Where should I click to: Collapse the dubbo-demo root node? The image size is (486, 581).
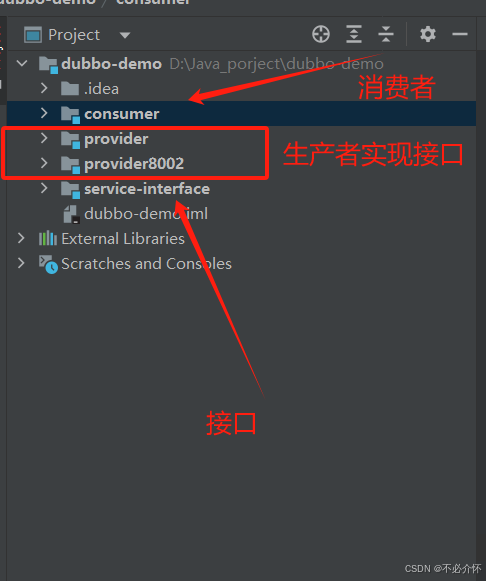click(22, 63)
